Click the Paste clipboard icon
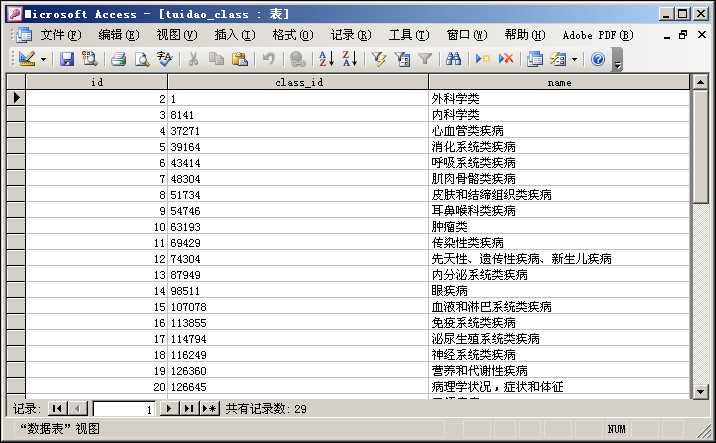716x443 pixels. 240,59
